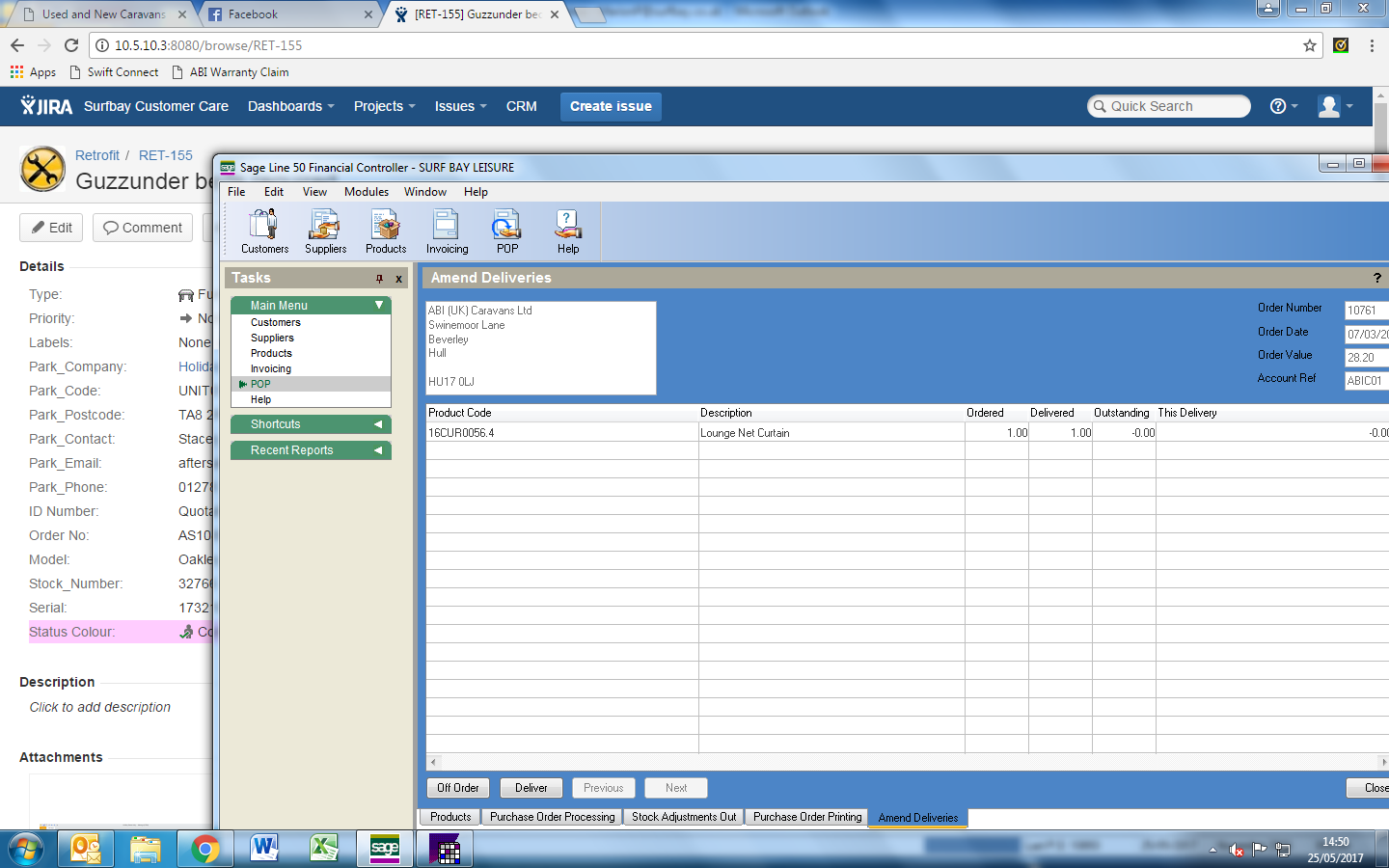This screenshot has width=1389, height=868.
Task: Open the Customers module icon
Action: [x=264, y=231]
